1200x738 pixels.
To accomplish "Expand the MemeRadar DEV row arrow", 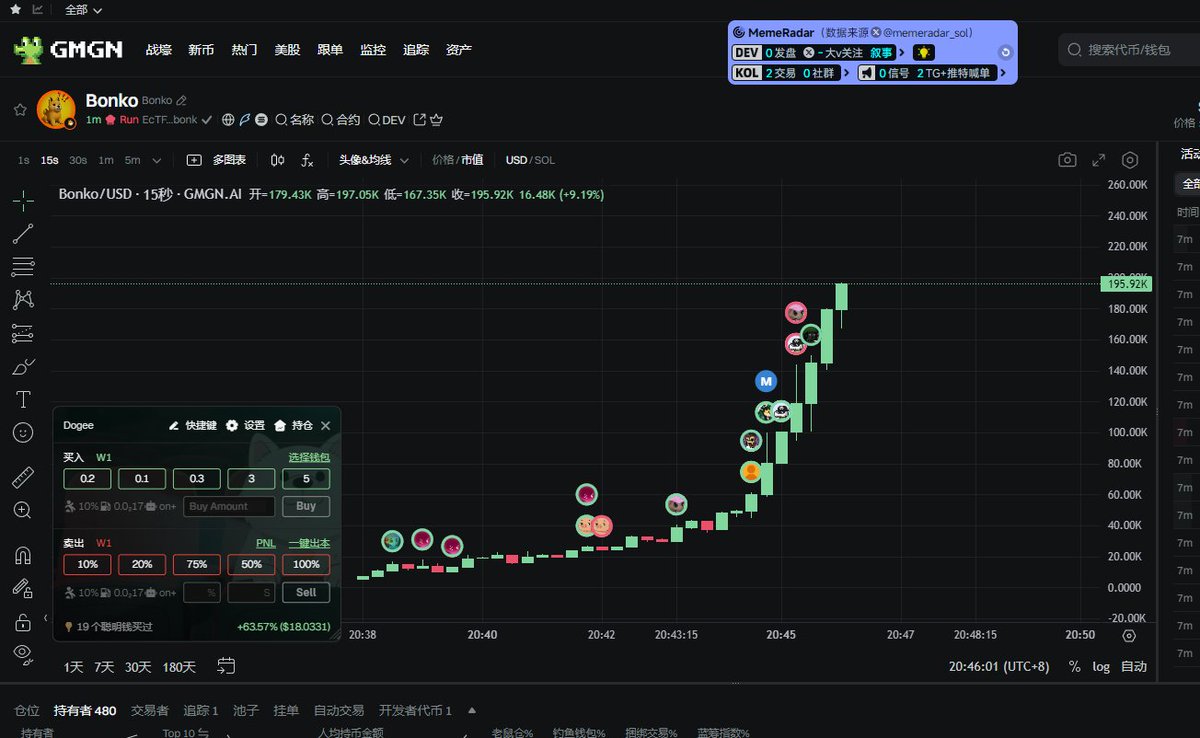I will [902, 53].
